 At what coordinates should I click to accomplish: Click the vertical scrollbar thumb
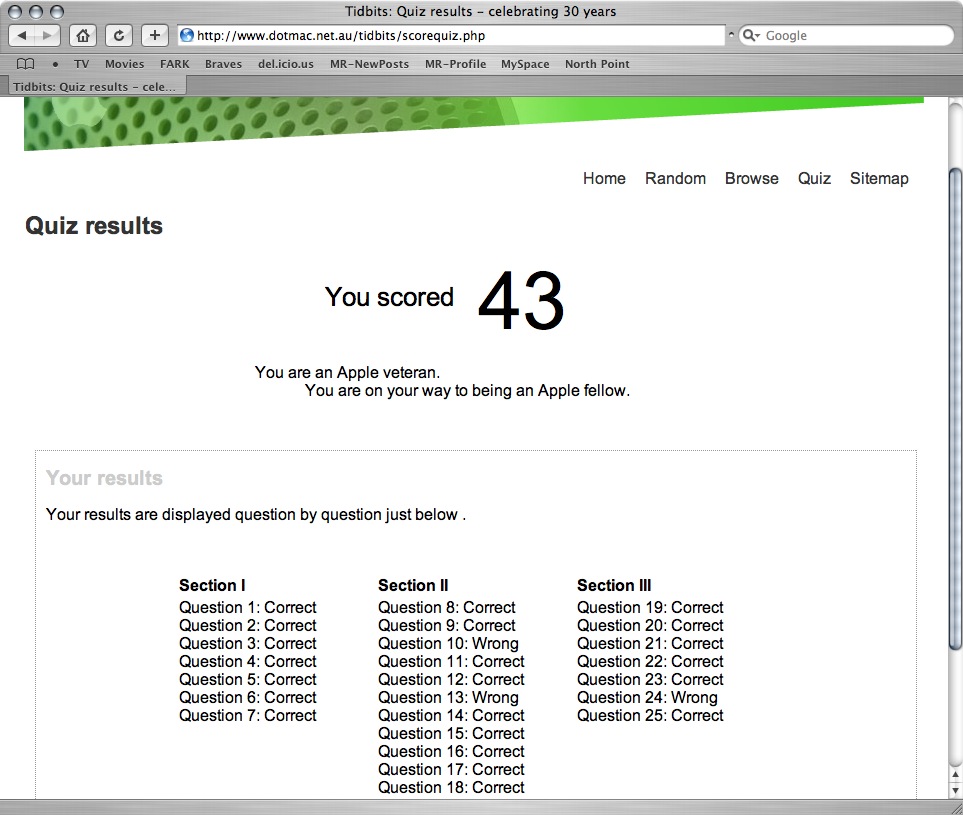955,408
